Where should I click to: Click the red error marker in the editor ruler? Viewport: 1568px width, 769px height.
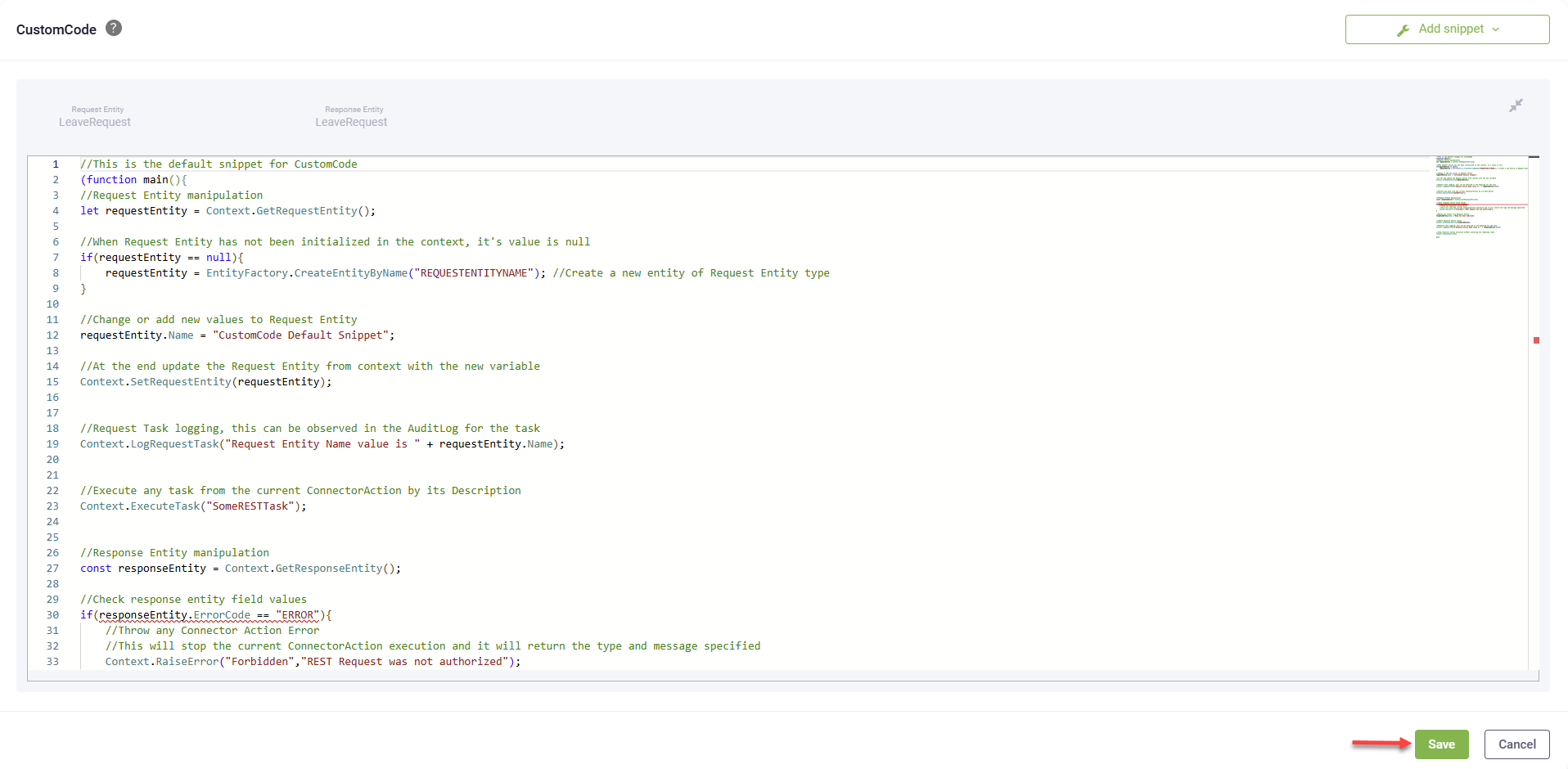(1536, 340)
